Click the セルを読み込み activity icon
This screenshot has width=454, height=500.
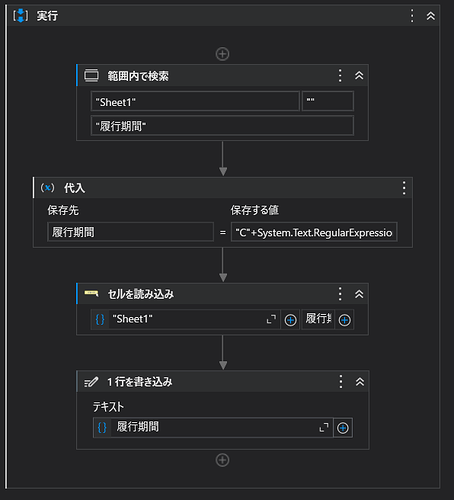click(x=91, y=293)
